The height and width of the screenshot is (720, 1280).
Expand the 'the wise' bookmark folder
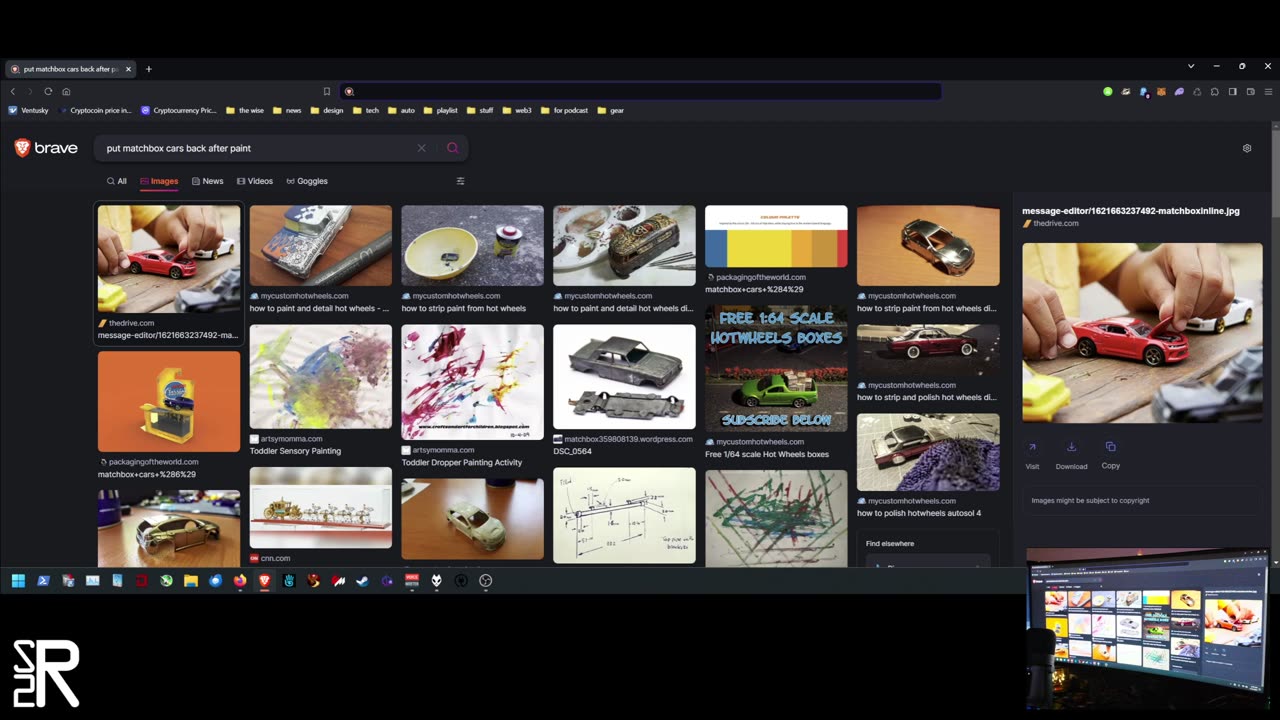[x=245, y=110]
